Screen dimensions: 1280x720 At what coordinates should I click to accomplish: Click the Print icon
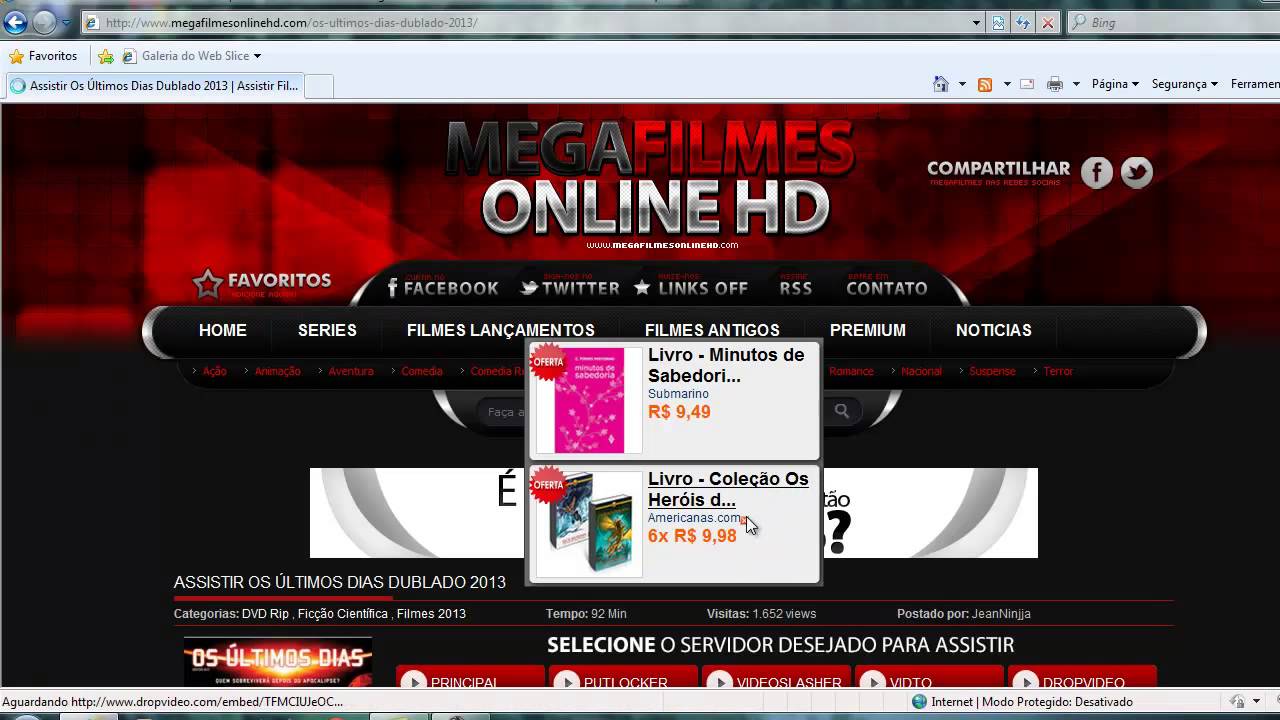1055,84
